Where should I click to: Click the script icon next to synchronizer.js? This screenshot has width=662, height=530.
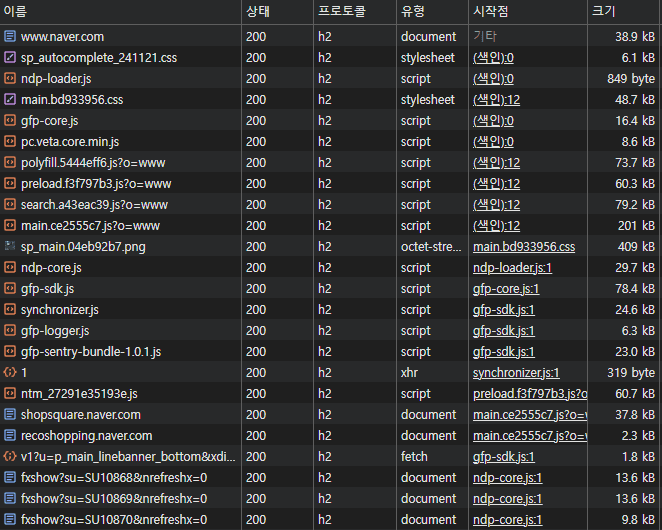(x=10, y=309)
